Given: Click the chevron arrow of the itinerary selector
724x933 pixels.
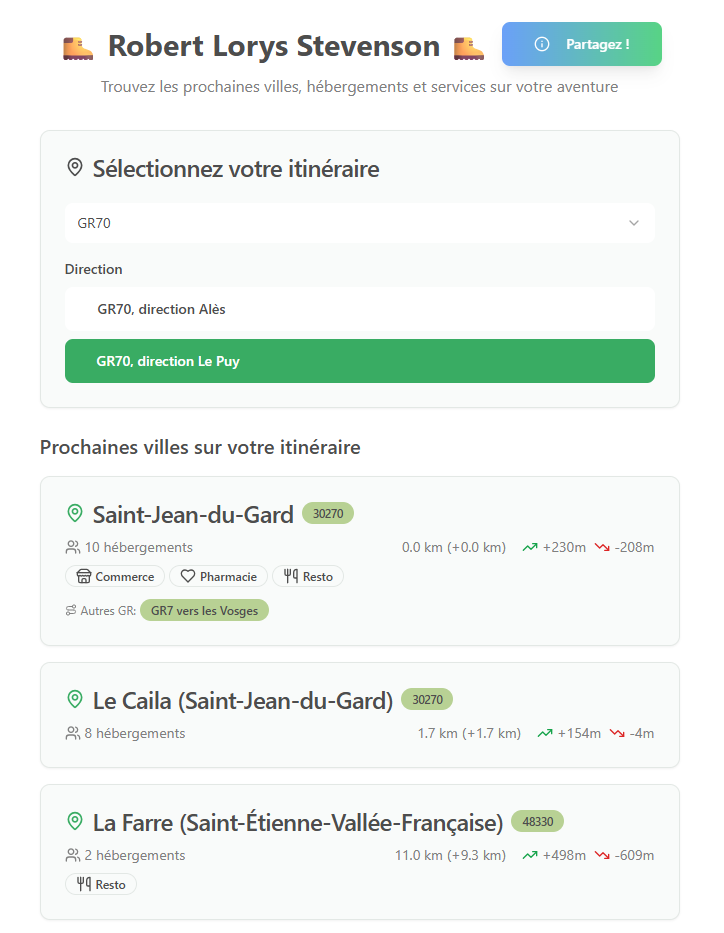Looking at the screenshot, I should (633, 223).
